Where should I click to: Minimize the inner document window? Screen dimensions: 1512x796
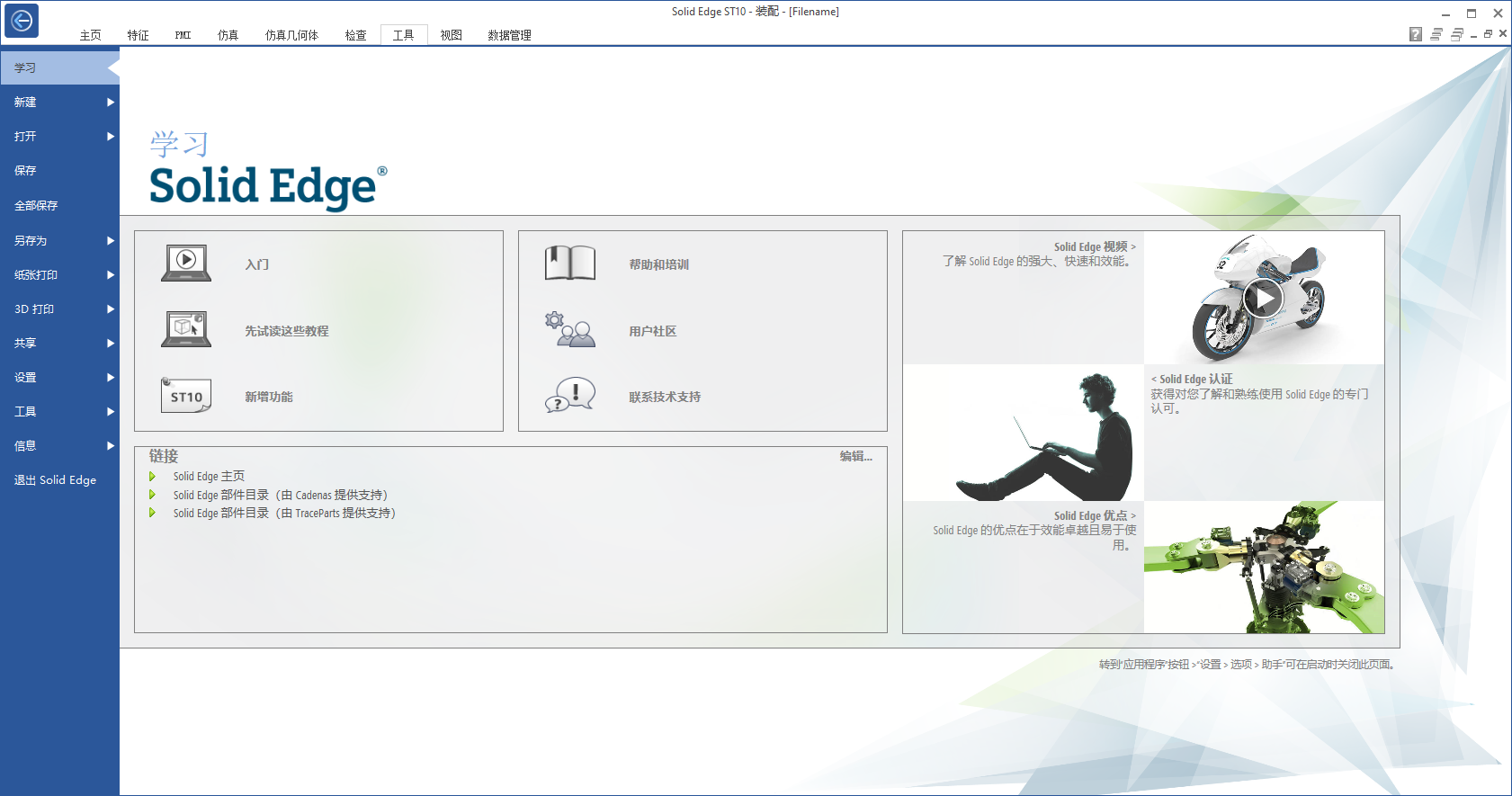coord(1473,35)
